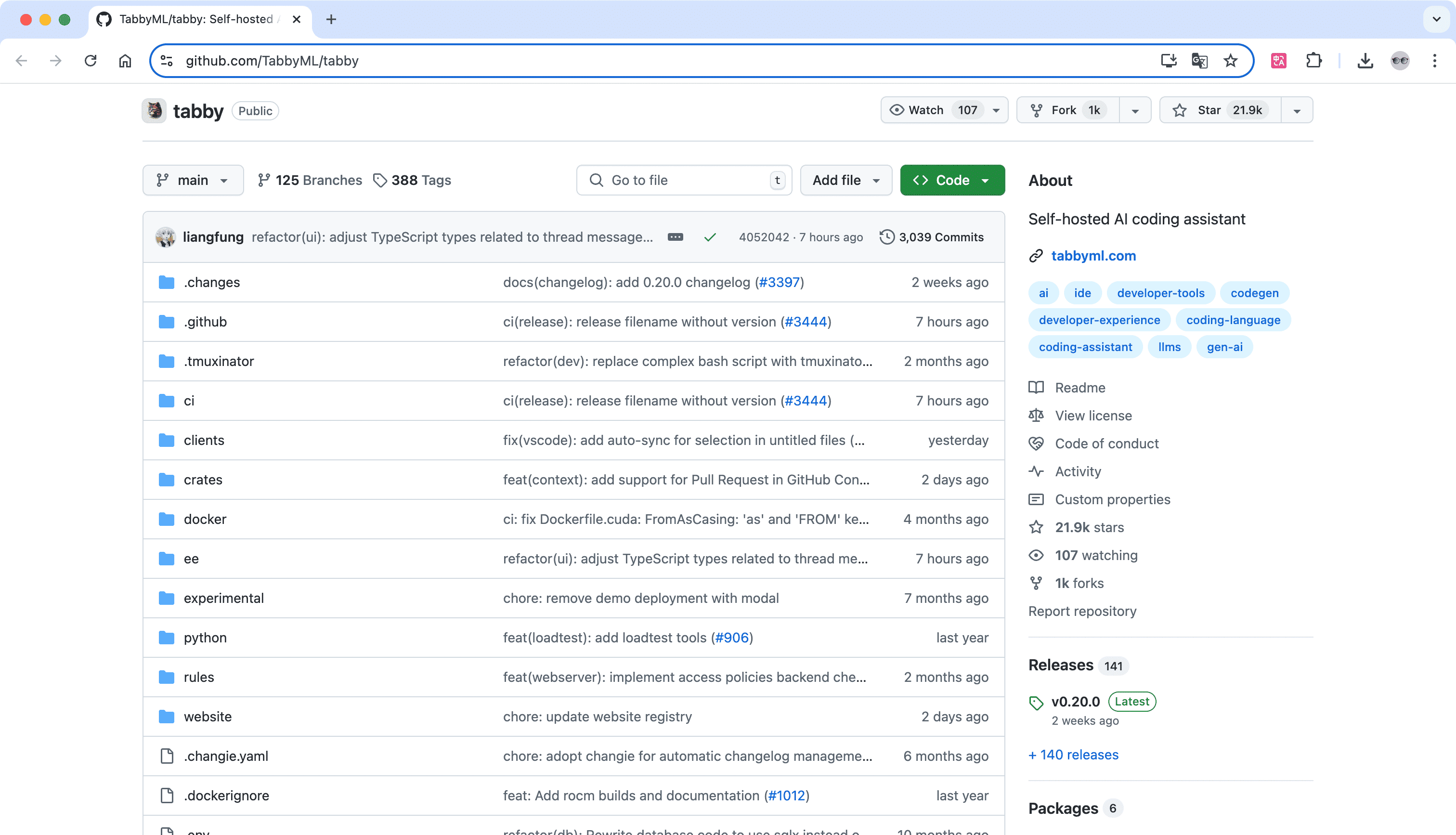Open the main branch selector
The image size is (1456, 835).
click(193, 180)
